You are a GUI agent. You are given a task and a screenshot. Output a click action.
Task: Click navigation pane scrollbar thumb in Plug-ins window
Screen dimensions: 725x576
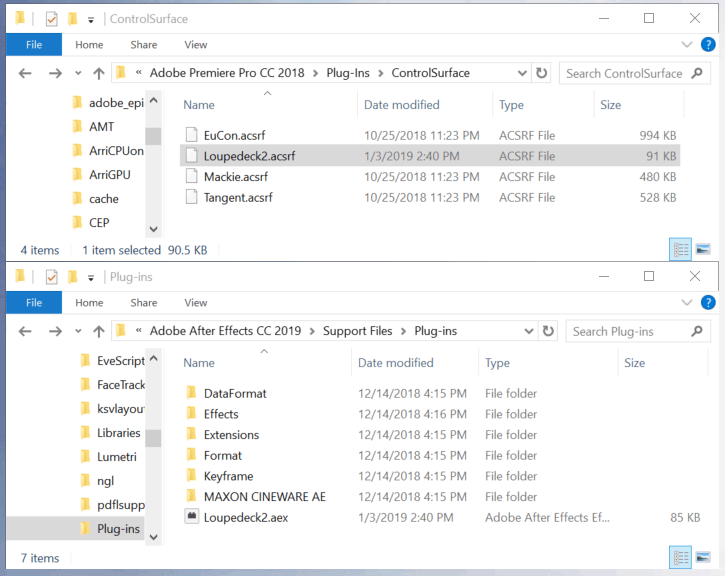click(153, 438)
